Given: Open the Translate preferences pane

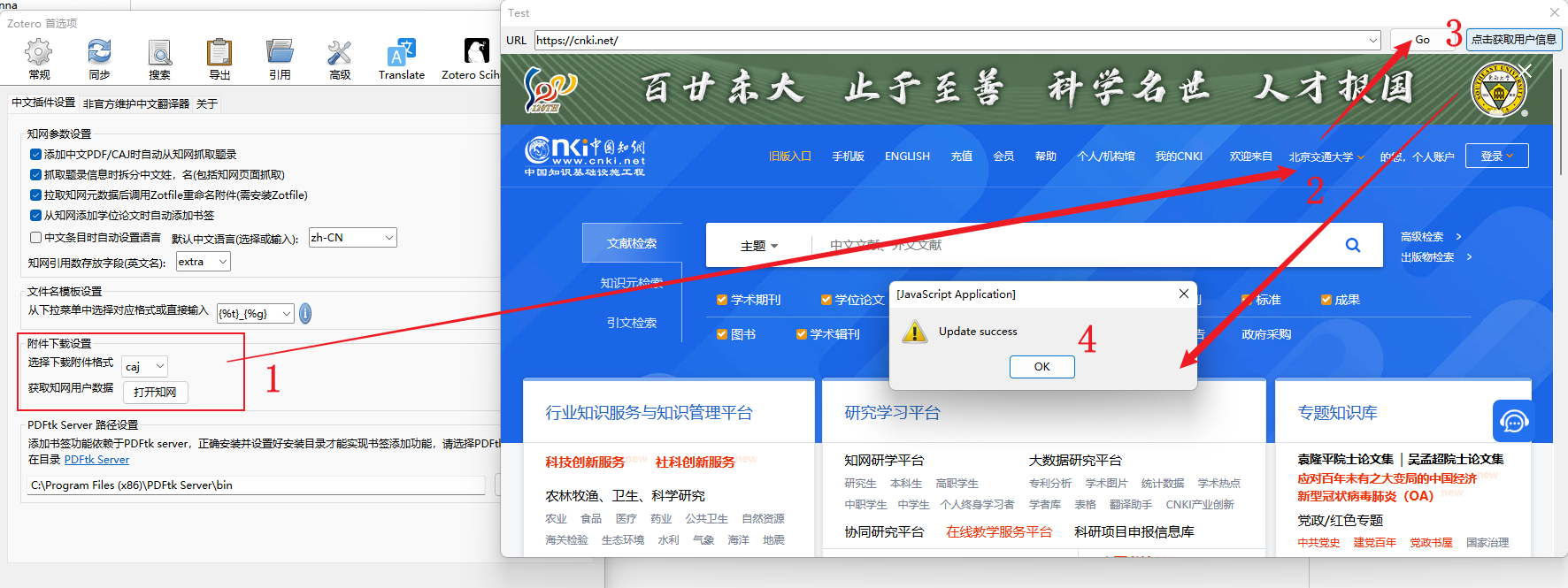Looking at the screenshot, I should 402,59.
